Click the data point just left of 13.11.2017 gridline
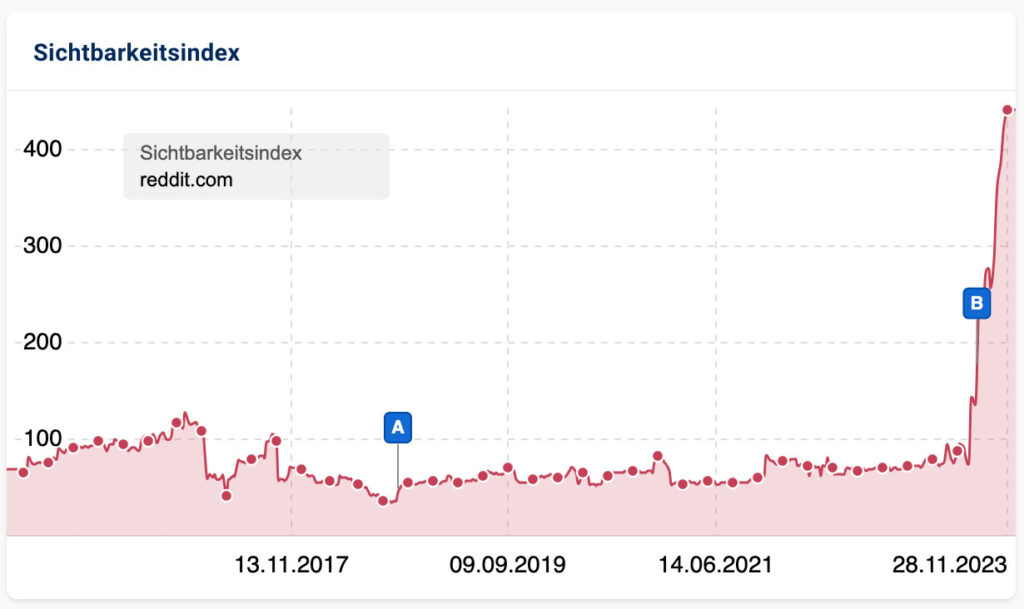 pyautogui.click(x=276, y=440)
